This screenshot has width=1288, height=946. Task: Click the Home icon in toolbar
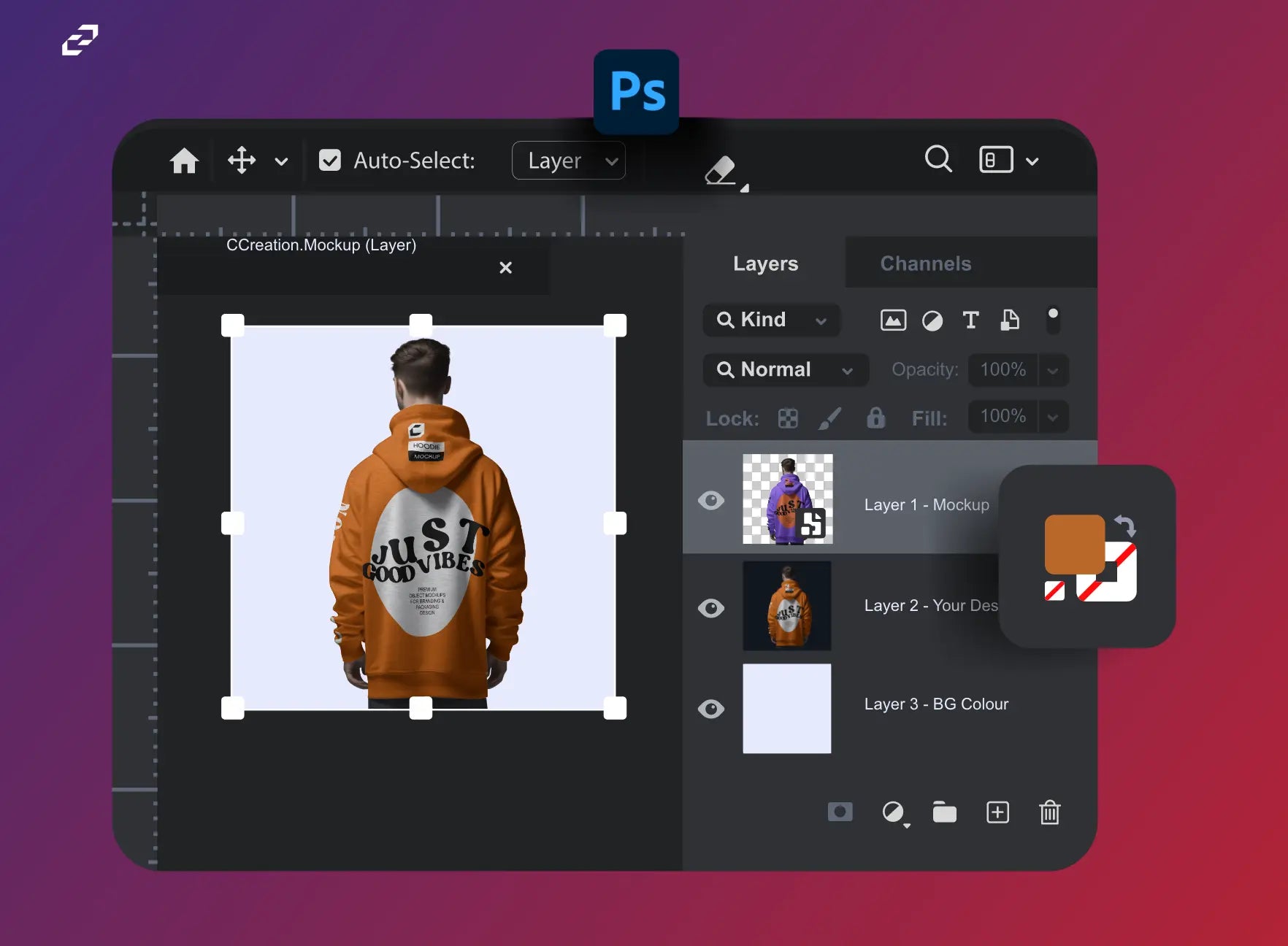[184, 161]
